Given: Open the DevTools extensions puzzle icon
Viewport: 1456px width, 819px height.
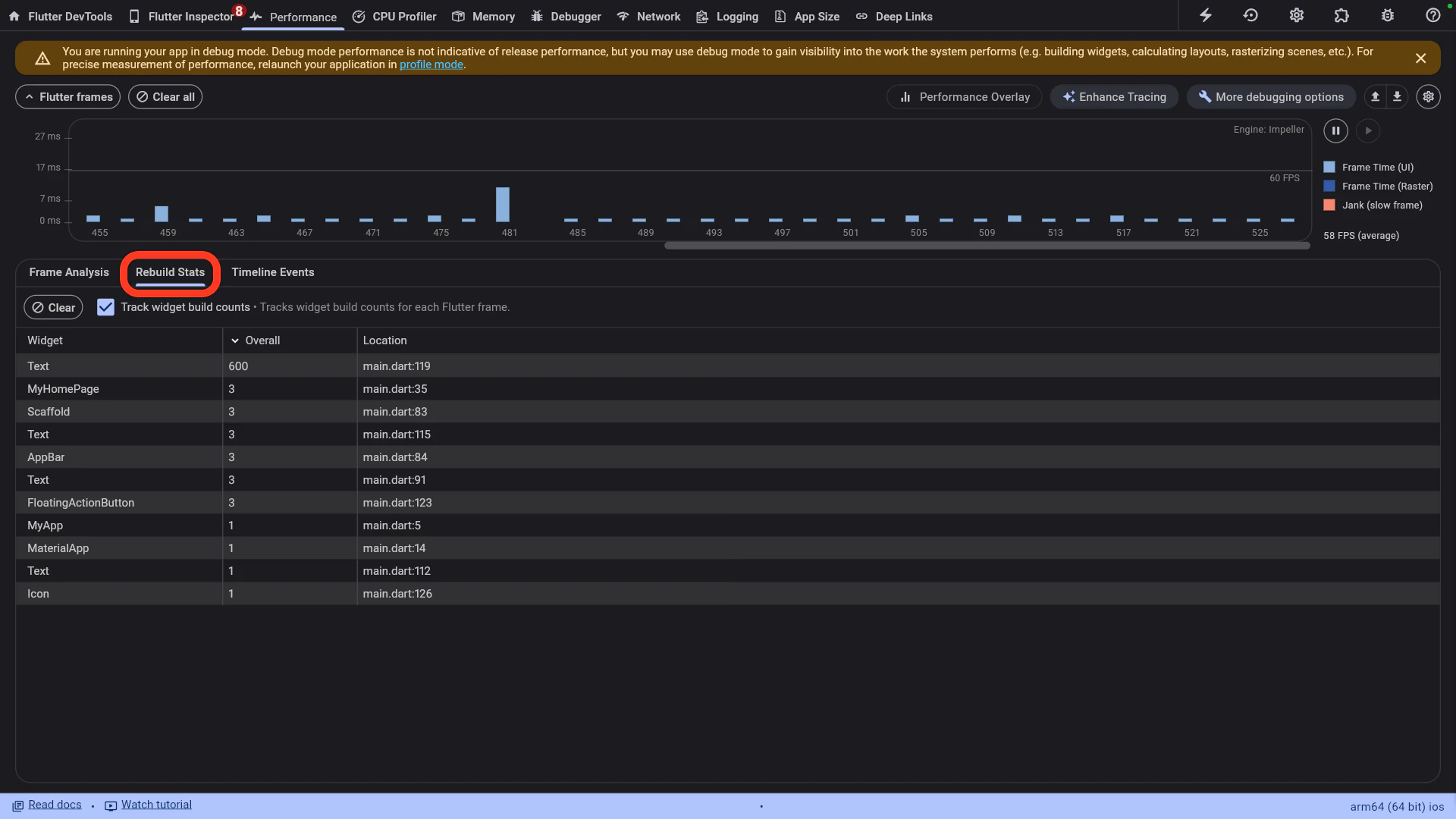Looking at the screenshot, I should tap(1341, 15).
